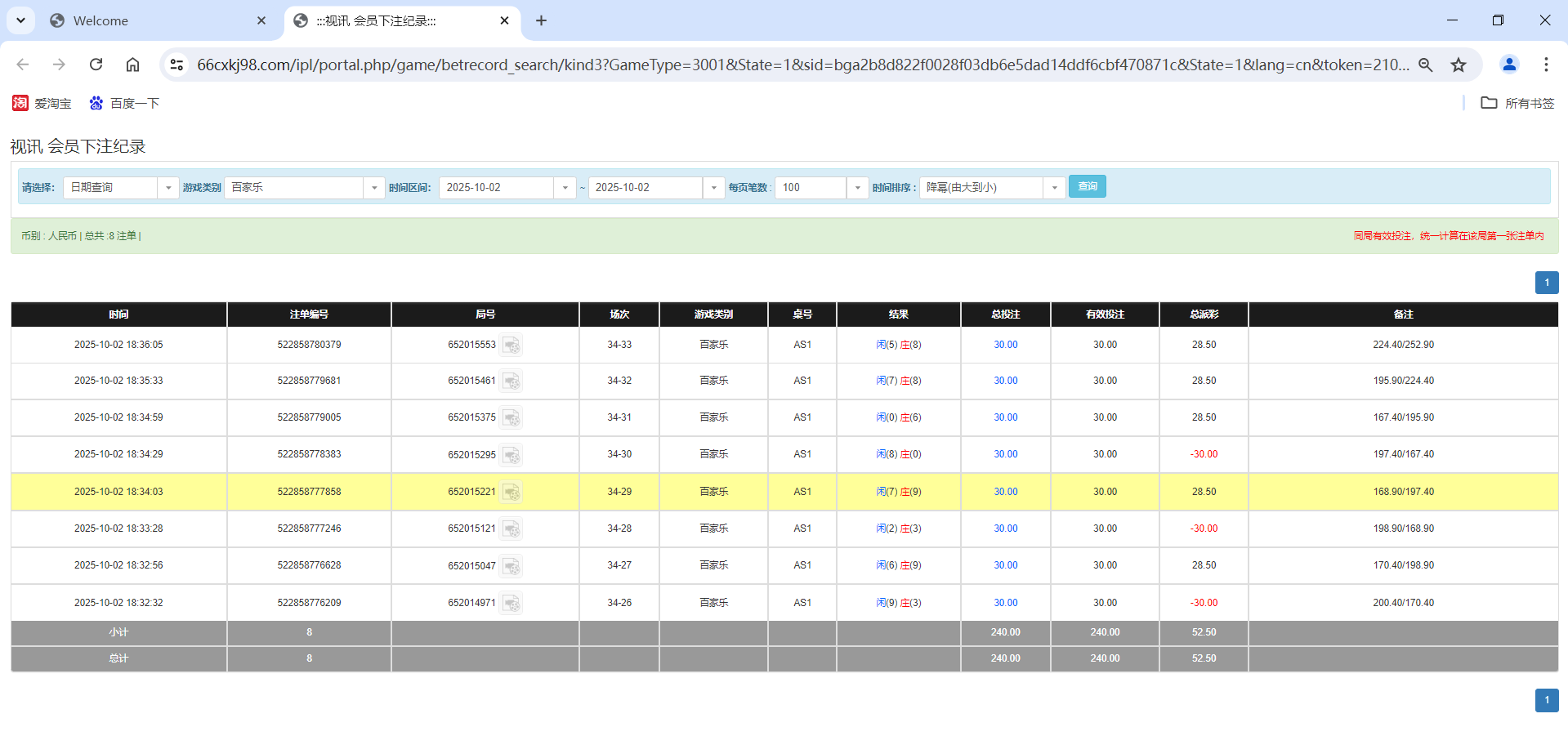Click the magnifier zoom icon in address bar
Viewport: 1568px width, 736px height.
pos(1425,65)
